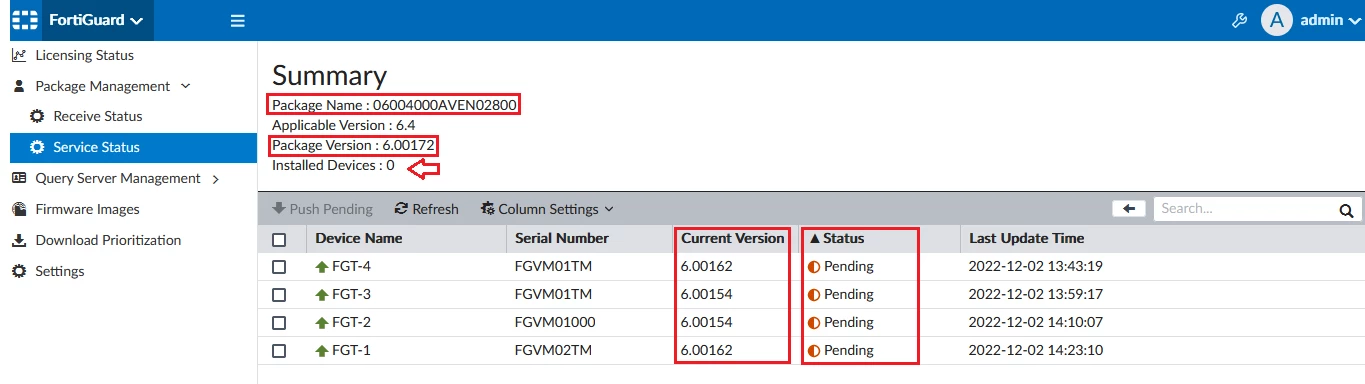This screenshot has width=1365, height=384.
Task: Click the Pending status icon for FGT-2
Action: (814, 323)
